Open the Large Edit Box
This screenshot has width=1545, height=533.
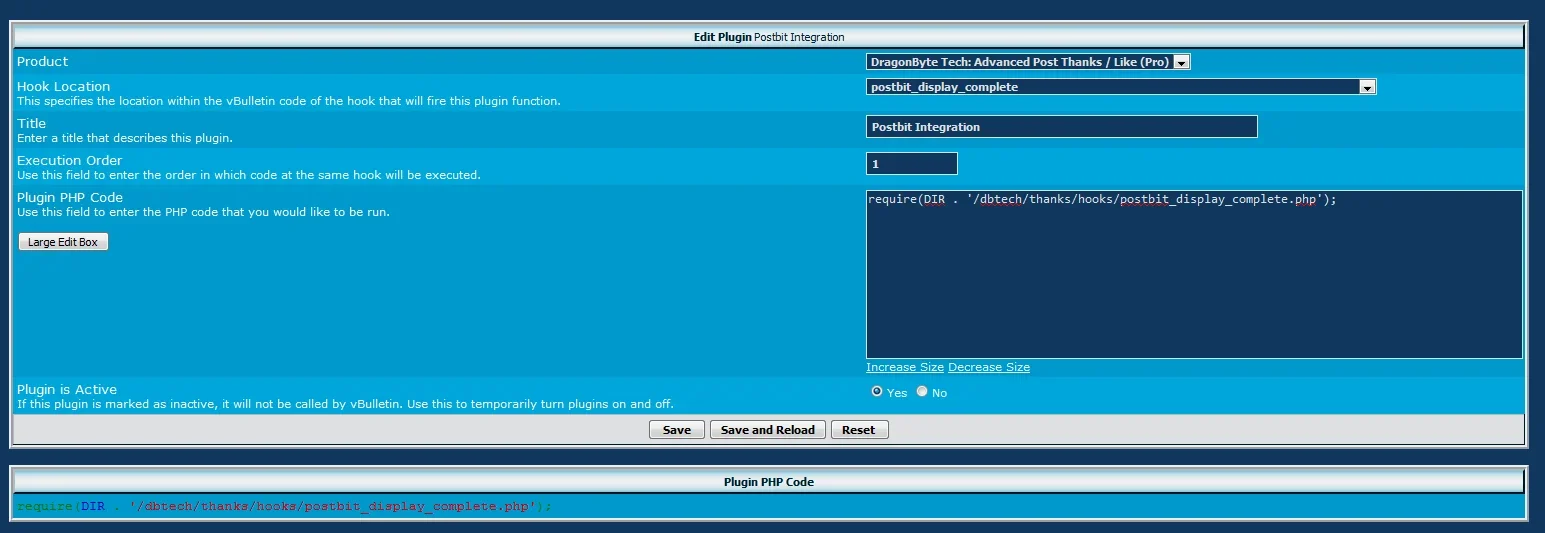pos(63,242)
